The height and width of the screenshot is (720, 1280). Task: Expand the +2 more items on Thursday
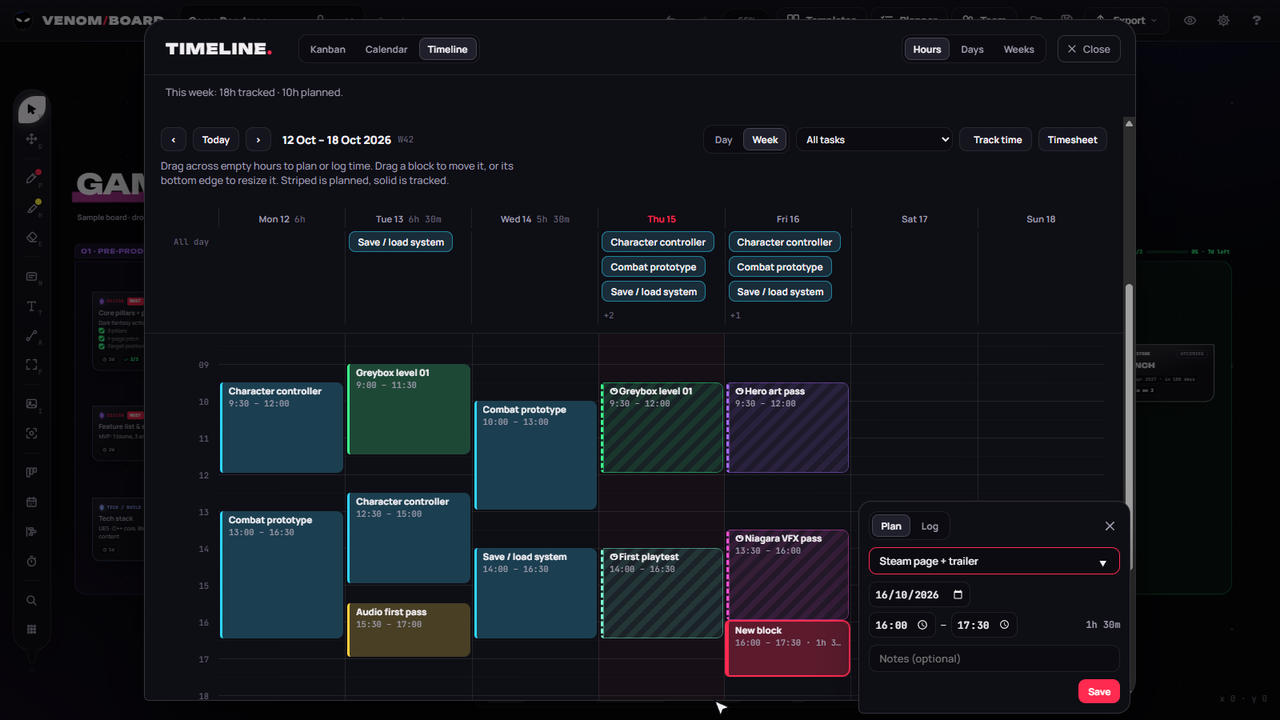[x=609, y=316]
